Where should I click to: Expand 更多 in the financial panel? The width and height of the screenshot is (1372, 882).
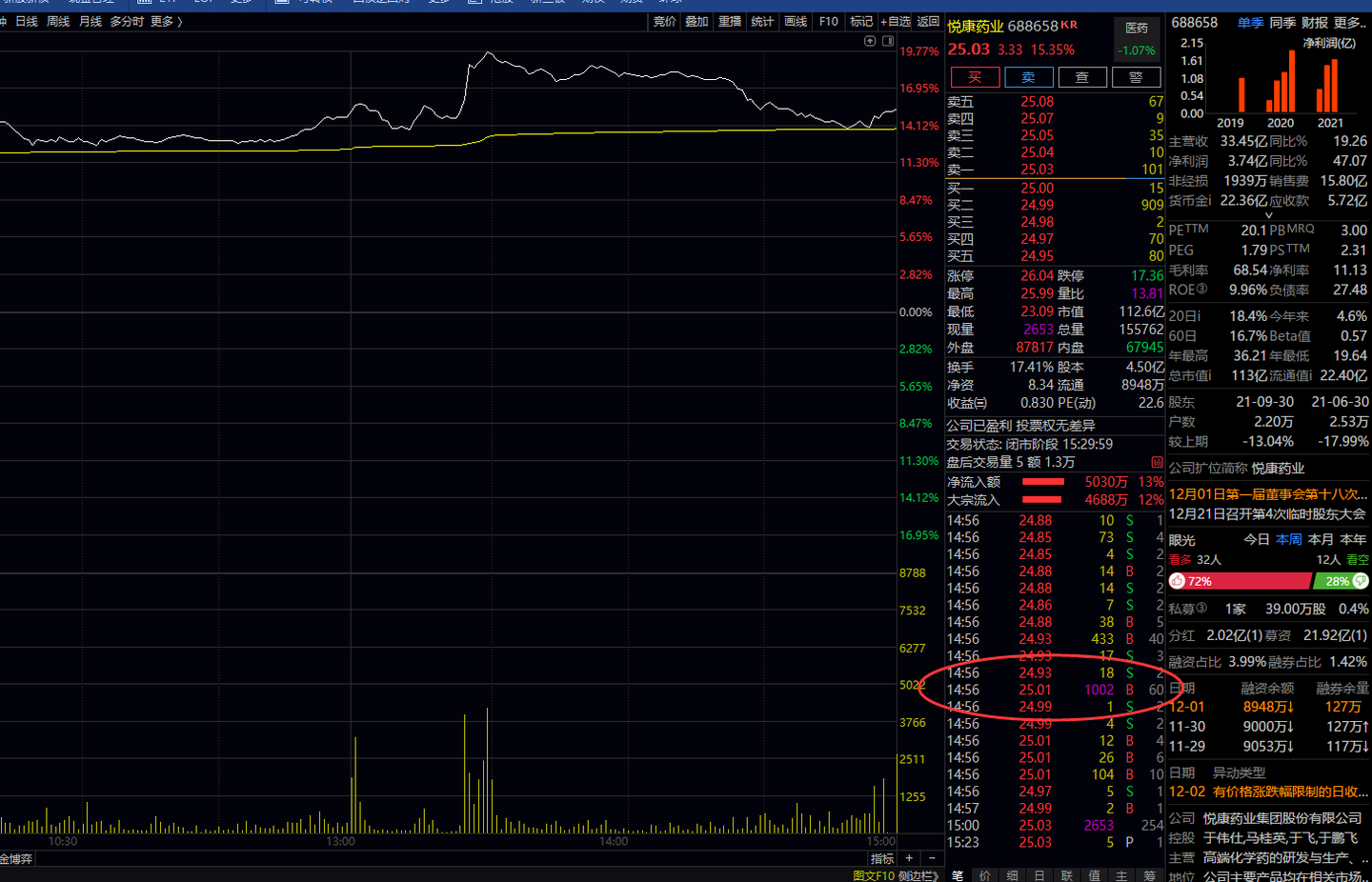click(x=1349, y=22)
